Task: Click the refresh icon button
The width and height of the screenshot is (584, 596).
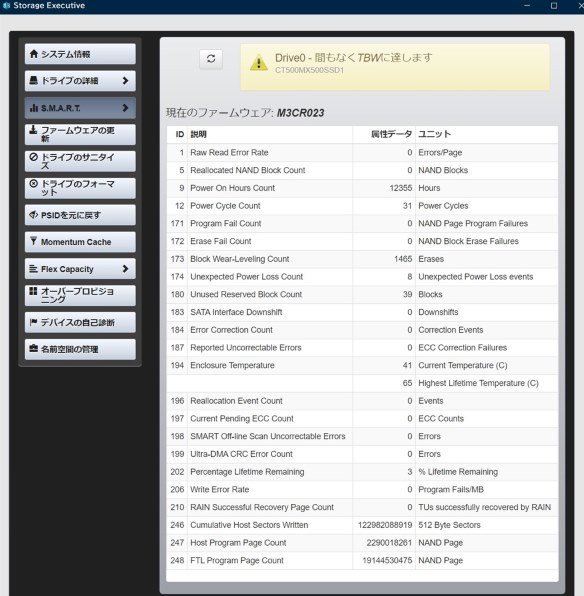Action: [211, 59]
